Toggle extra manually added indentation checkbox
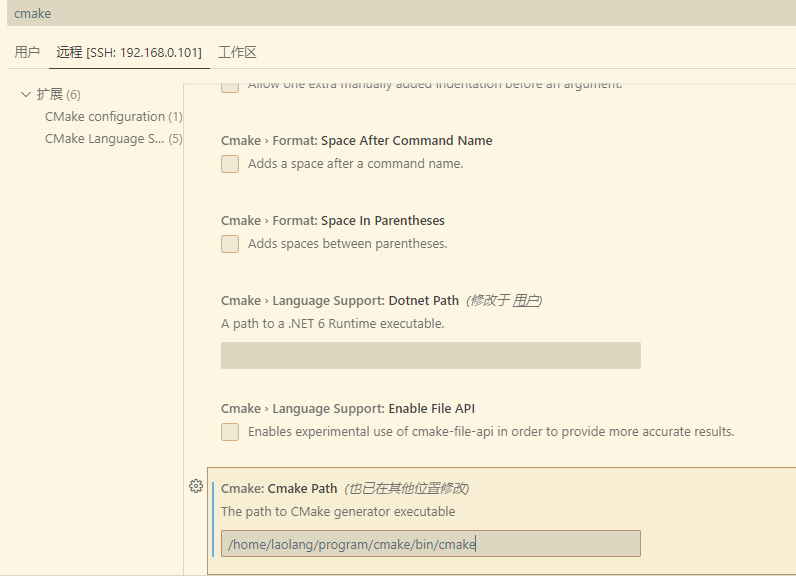Screen dimensions: 796x576 [x=230, y=86]
